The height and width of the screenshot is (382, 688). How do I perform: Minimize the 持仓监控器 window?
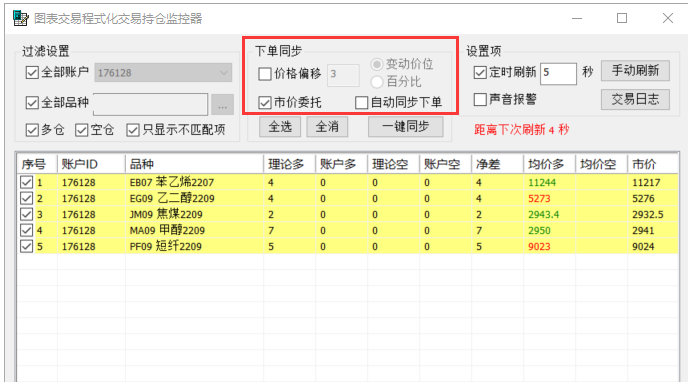click(x=577, y=18)
